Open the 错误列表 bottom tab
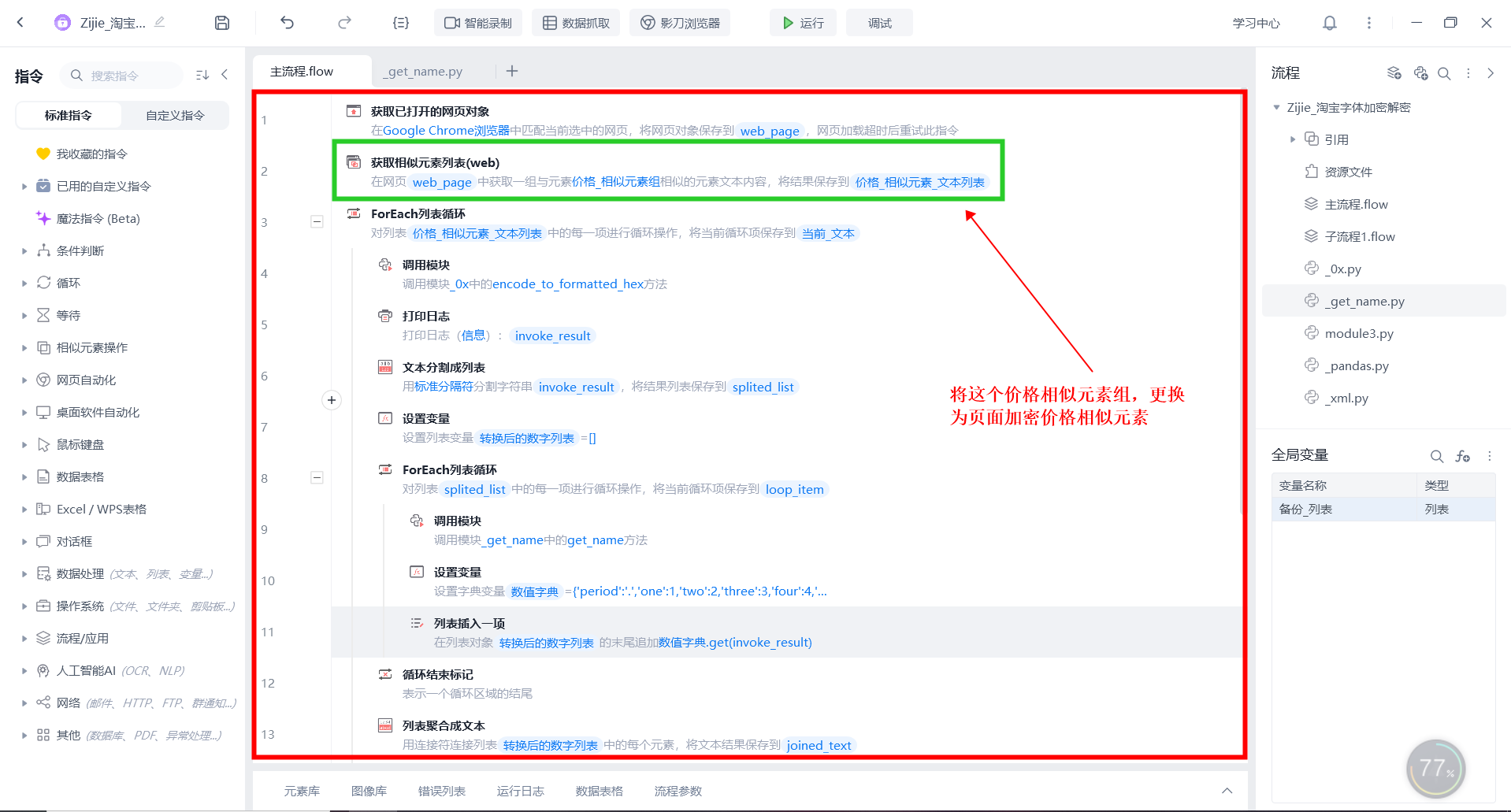1511x812 pixels. [x=441, y=791]
